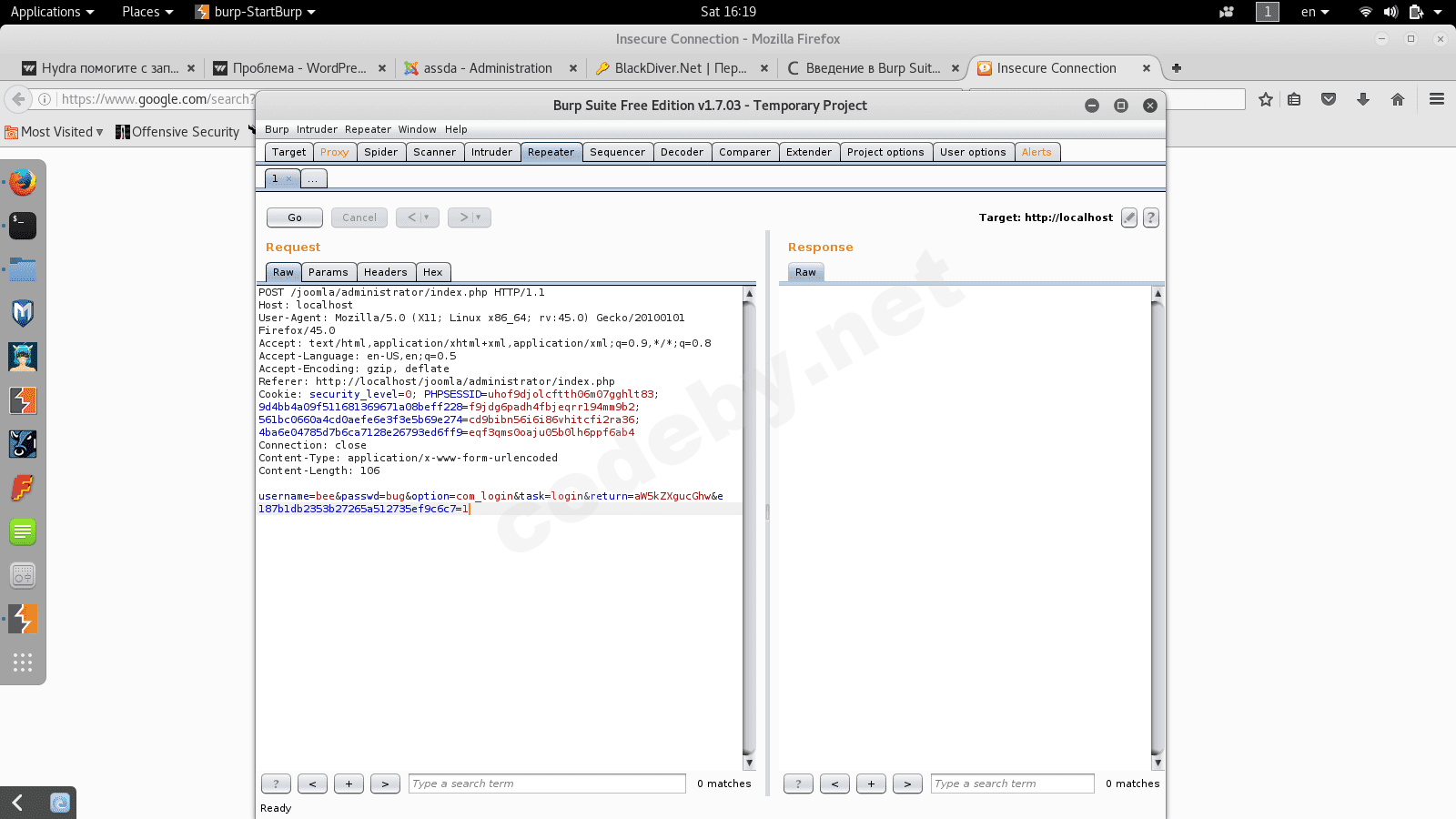Open the Files manager dock icon
This screenshot has width=1456, height=819.
coord(23,269)
